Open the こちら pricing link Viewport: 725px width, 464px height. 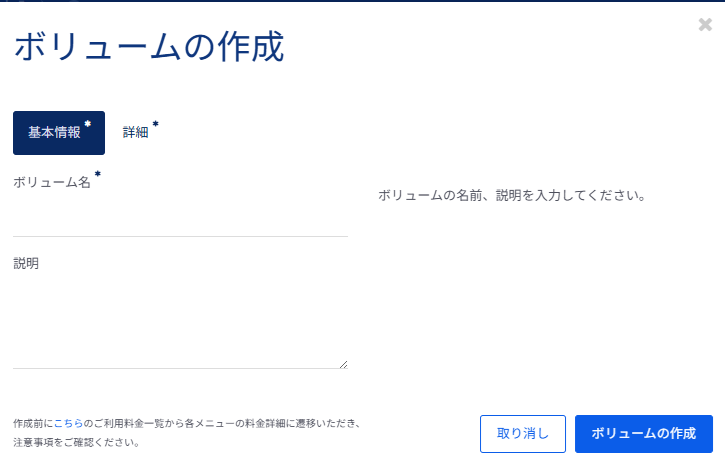pos(68,424)
